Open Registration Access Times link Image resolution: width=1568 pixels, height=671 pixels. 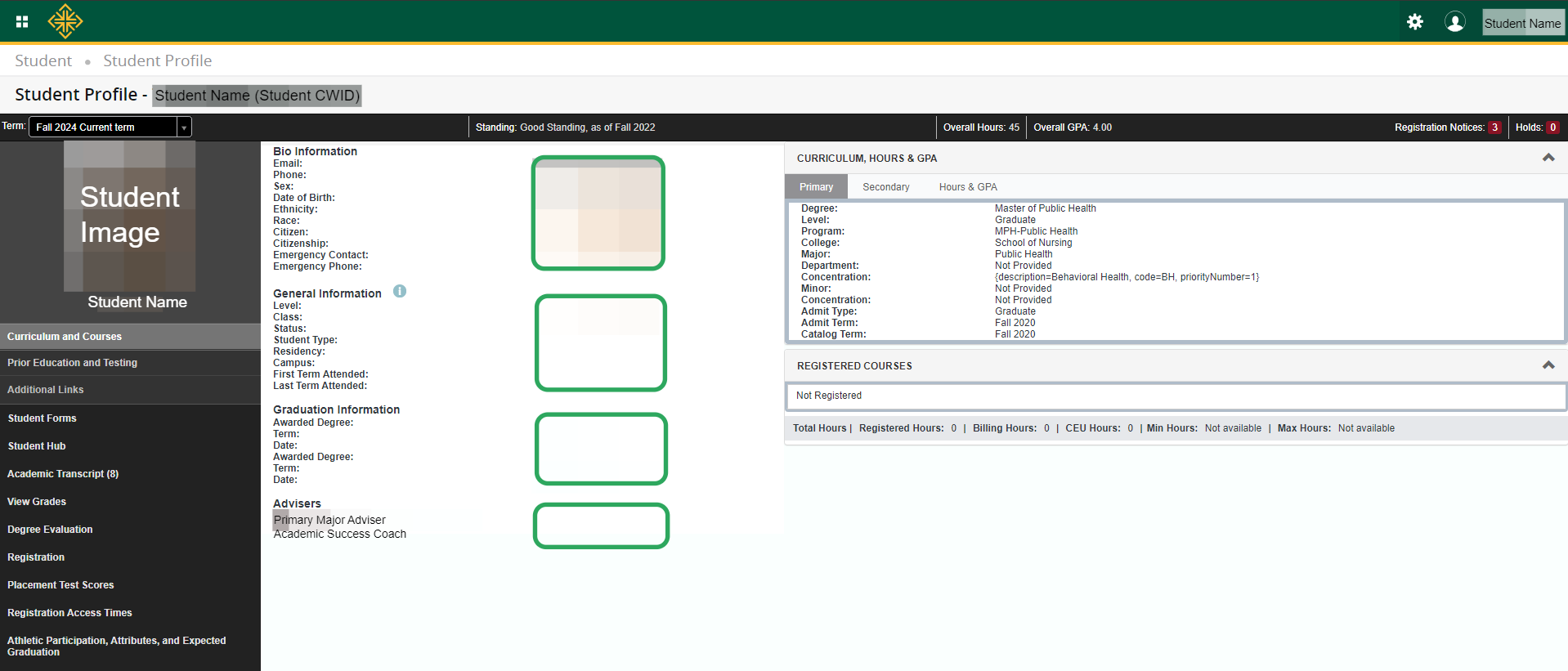[x=69, y=613]
